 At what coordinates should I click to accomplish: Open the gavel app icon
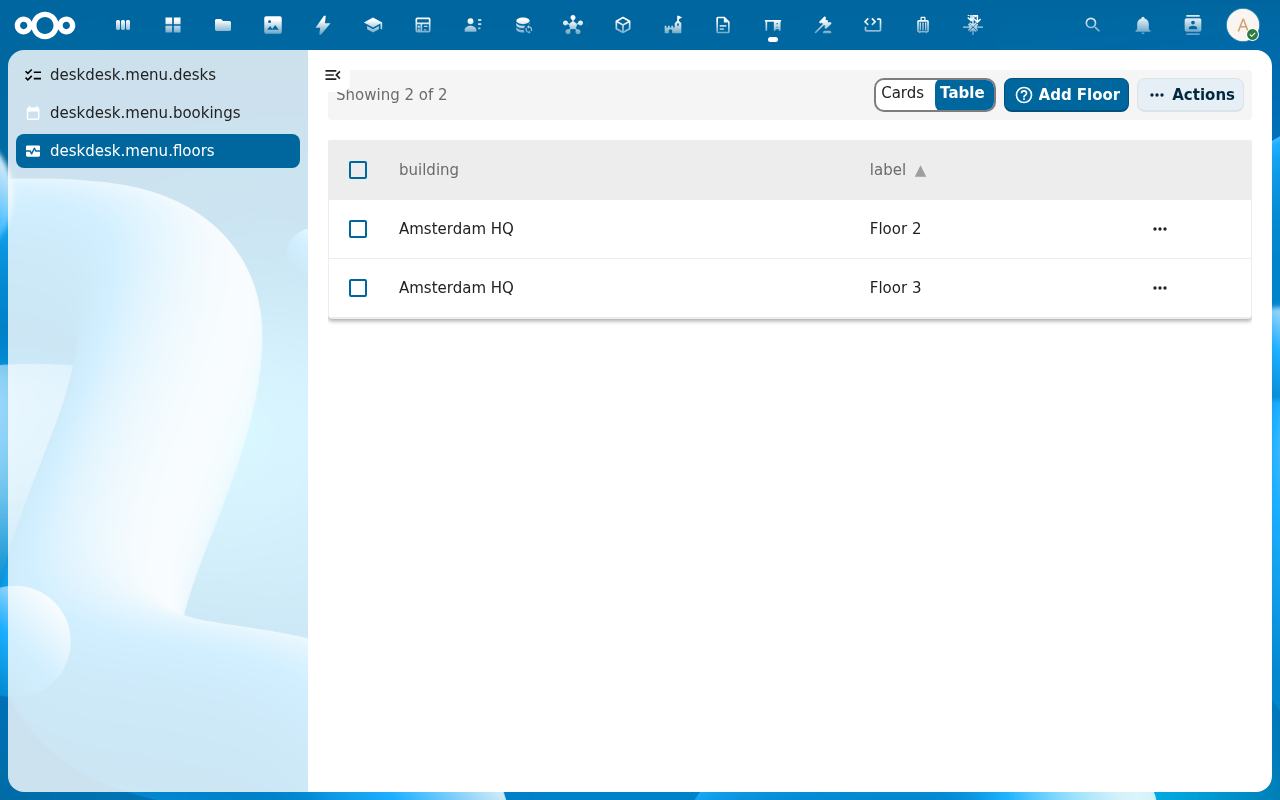coord(823,25)
